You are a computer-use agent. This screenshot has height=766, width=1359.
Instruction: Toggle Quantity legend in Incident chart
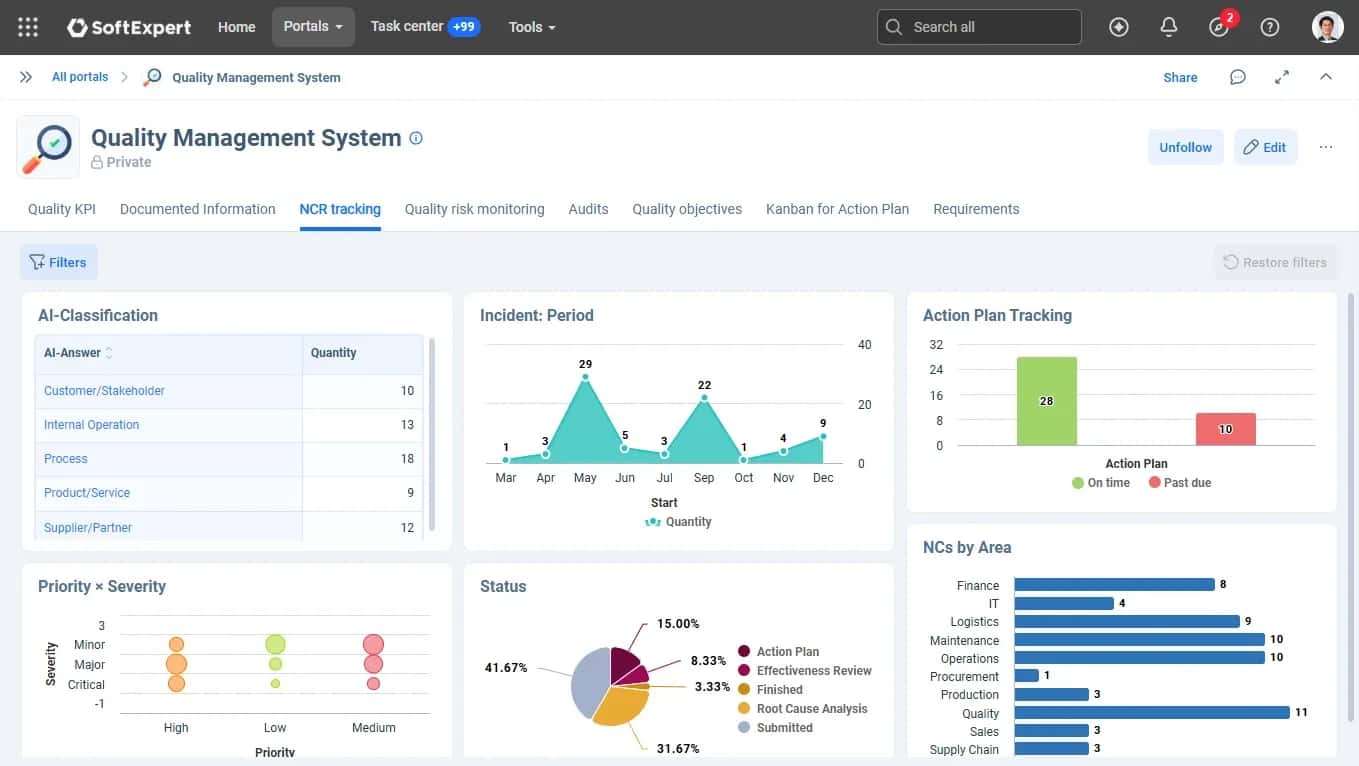679,522
